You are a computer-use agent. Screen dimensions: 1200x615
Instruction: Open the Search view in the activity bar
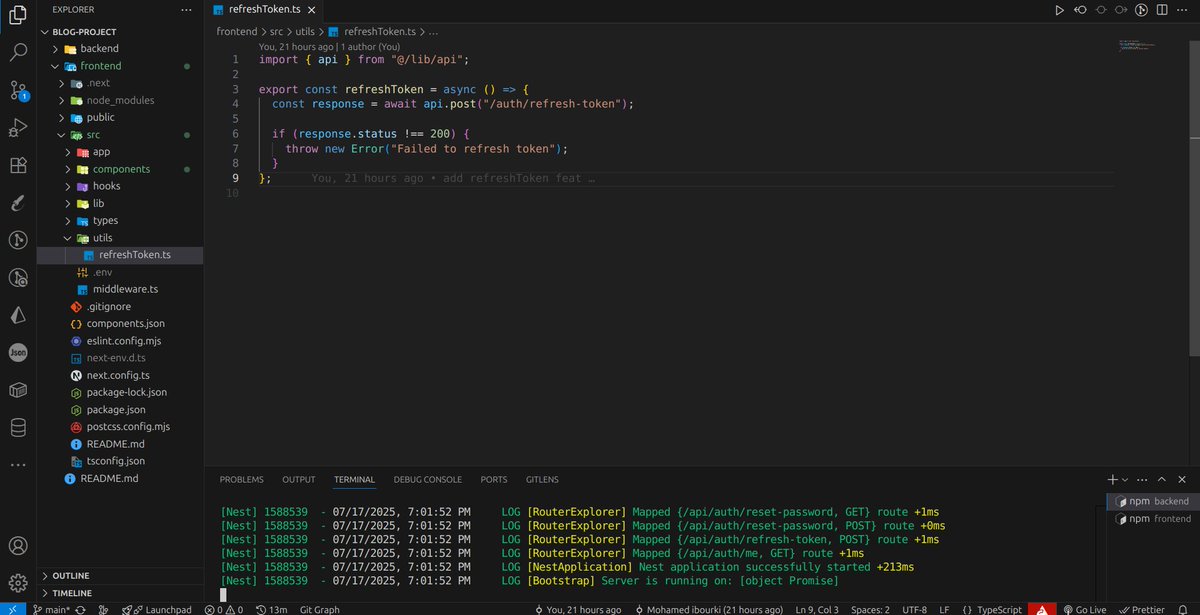[17, 53]
